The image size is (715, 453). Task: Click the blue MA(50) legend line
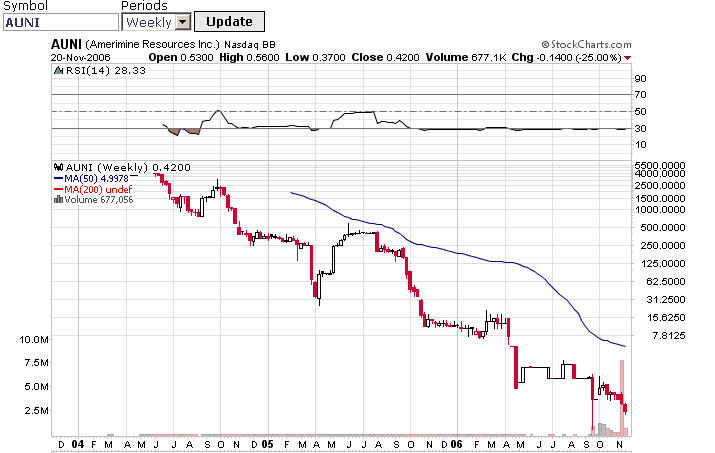[x=58, y=178]
